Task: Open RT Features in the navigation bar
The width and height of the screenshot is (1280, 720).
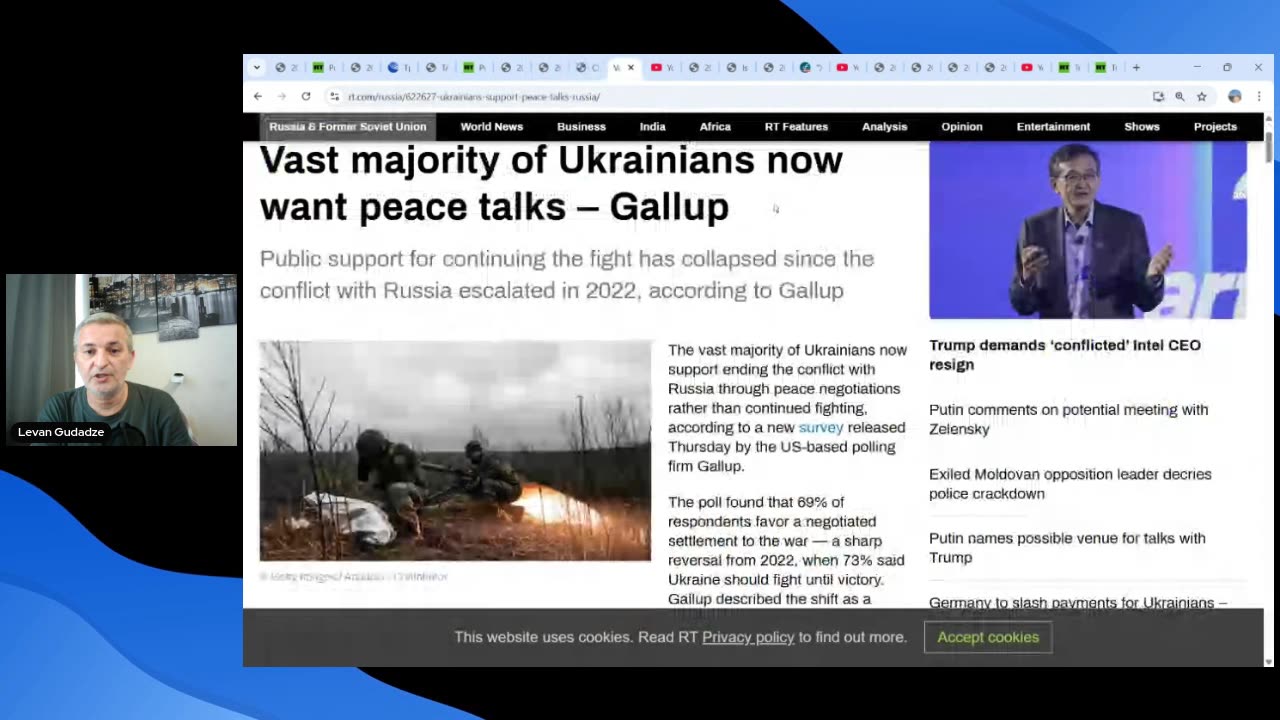Action: [796, 127]
